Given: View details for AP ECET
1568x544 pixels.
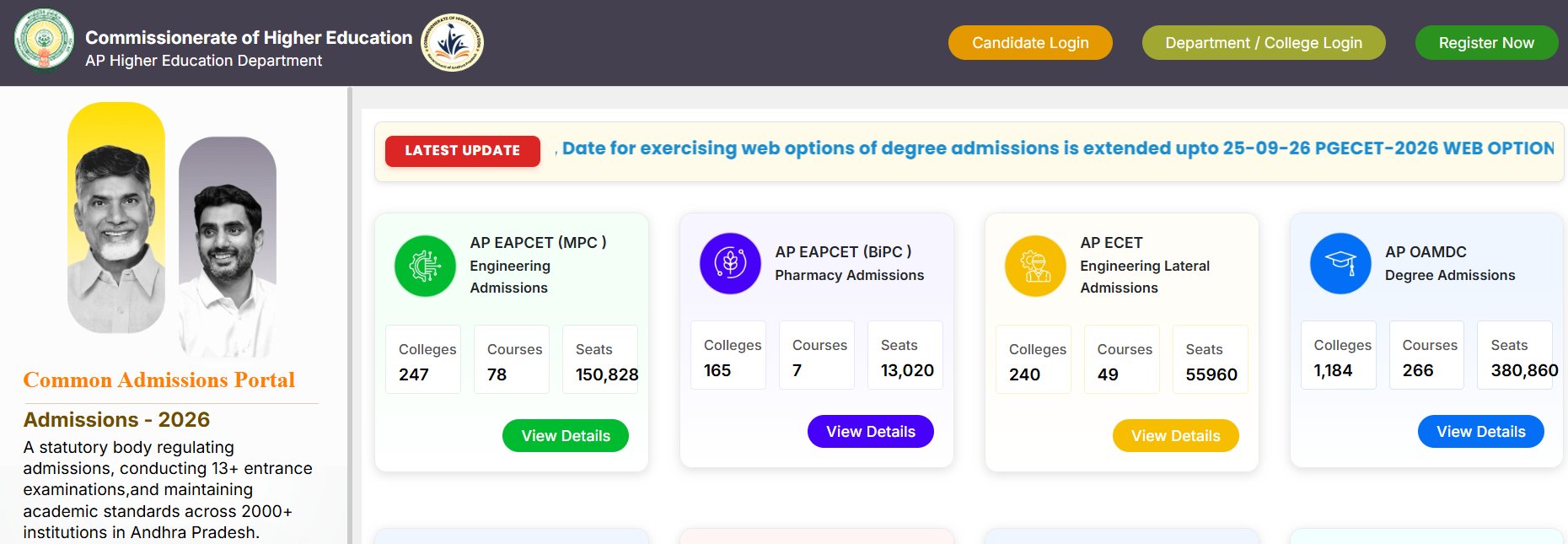Looking at the screenshot, I should pos(1176,436).
